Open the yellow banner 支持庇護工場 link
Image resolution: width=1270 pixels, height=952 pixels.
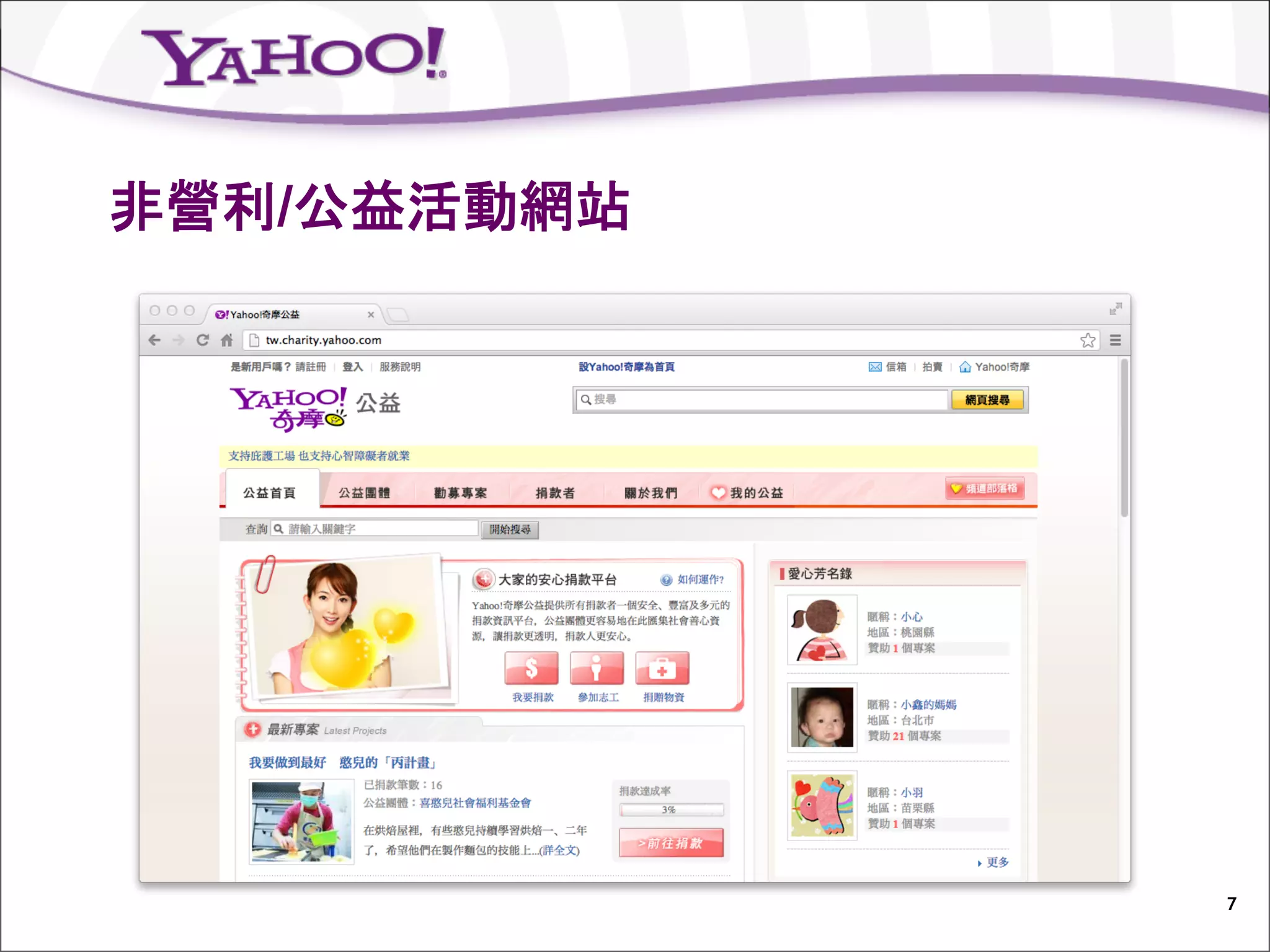pos(319,456)
